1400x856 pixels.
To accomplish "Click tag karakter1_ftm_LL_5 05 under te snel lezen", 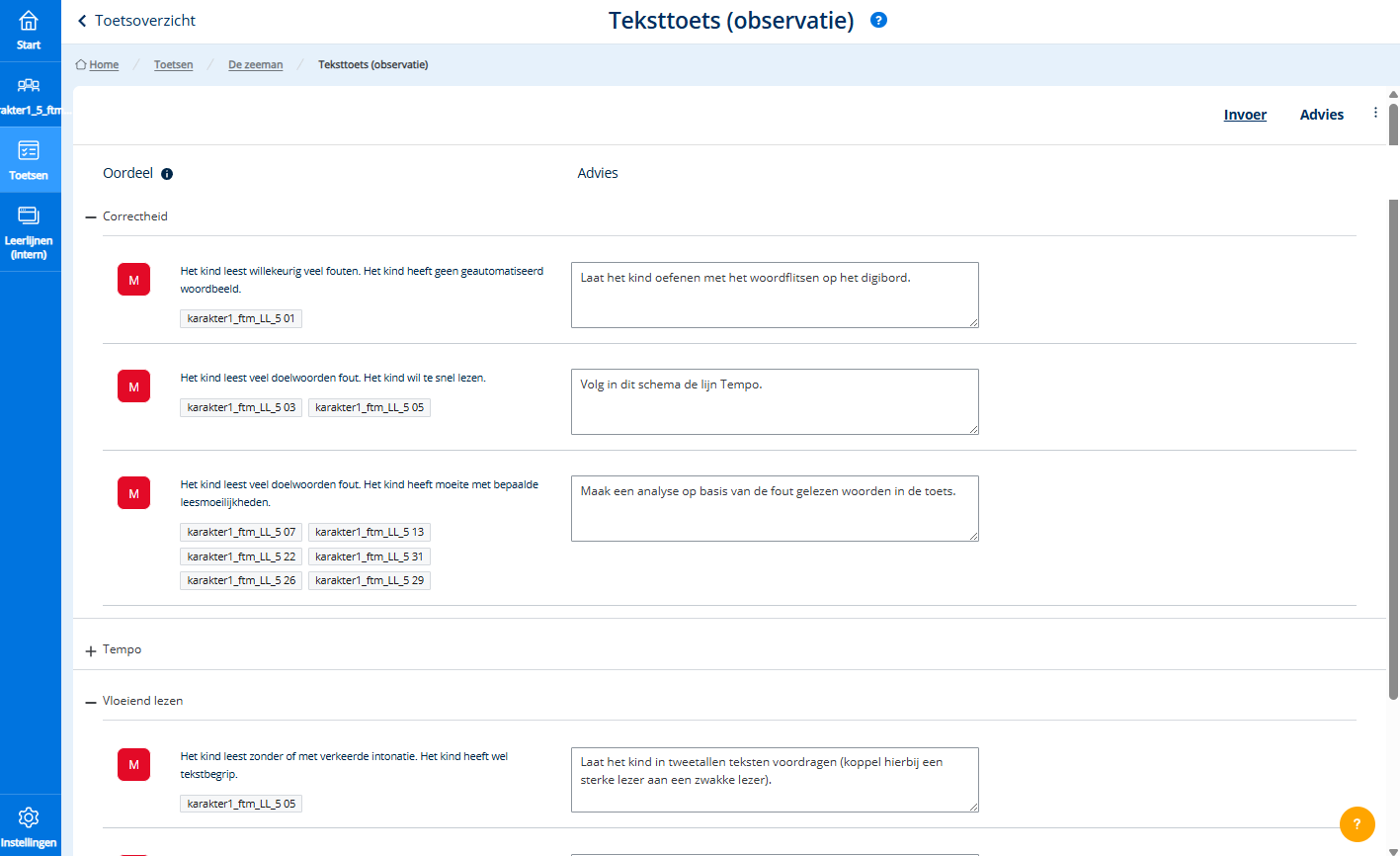I will click(x=370, y=407).
